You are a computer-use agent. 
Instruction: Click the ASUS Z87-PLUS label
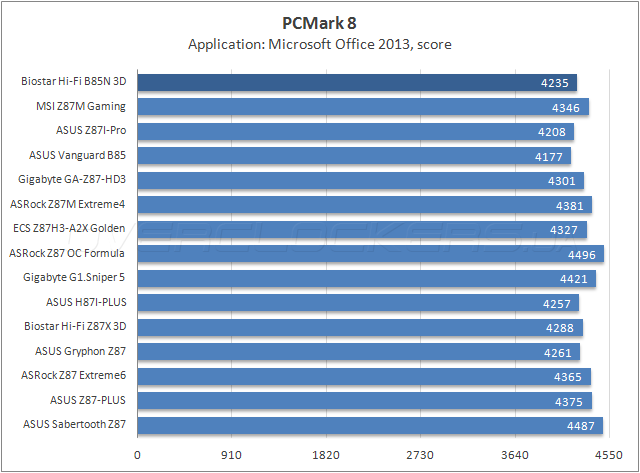click(x=88, y=400)
